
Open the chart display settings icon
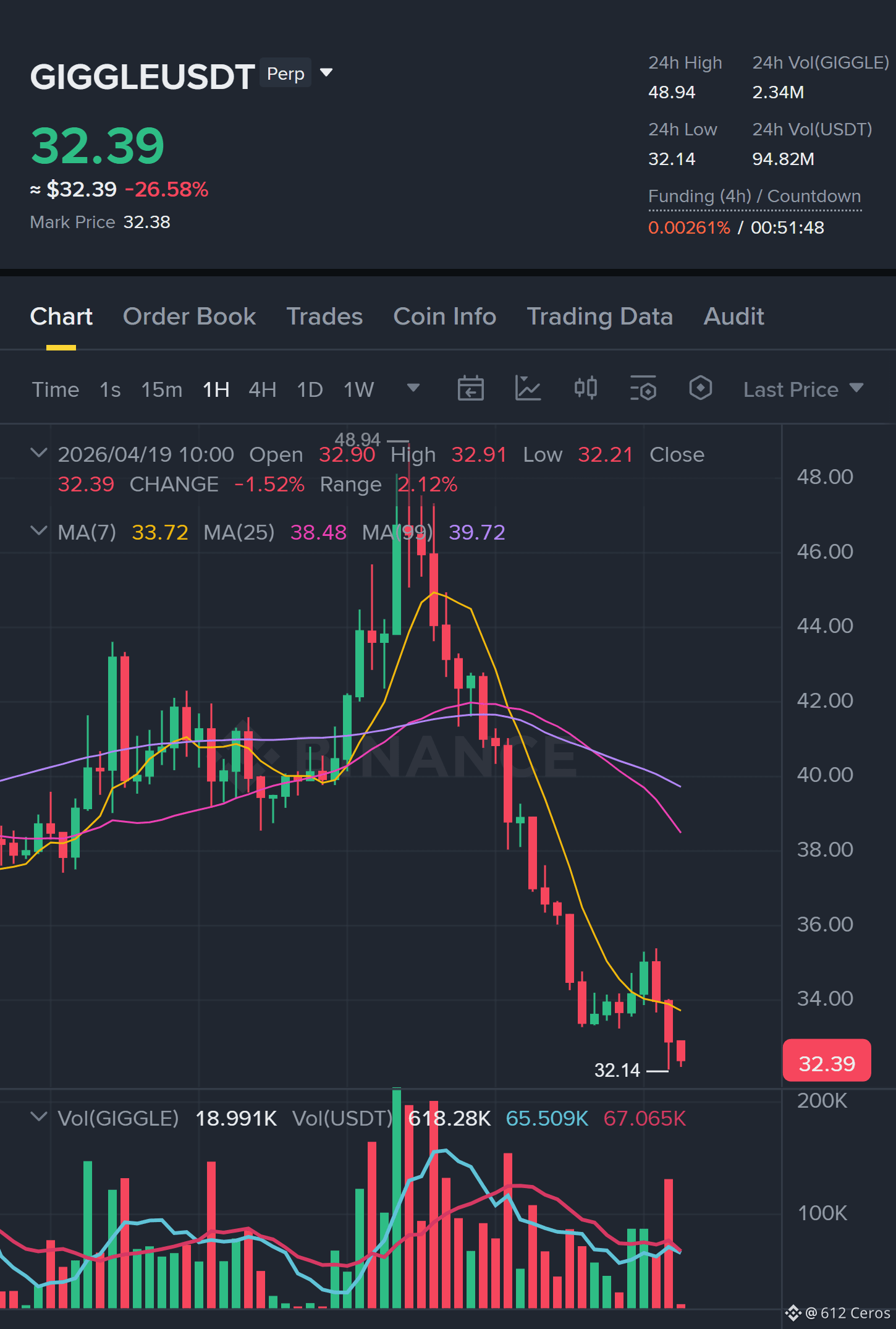tap(643, 389)
